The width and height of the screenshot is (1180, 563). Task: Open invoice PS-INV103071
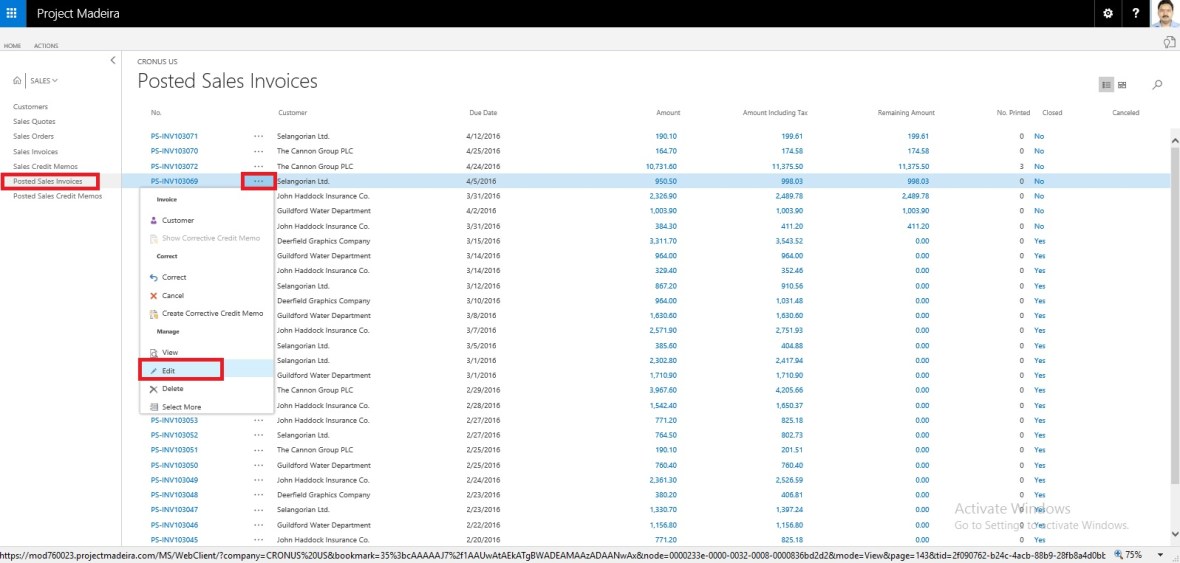(x=175, y=136)
